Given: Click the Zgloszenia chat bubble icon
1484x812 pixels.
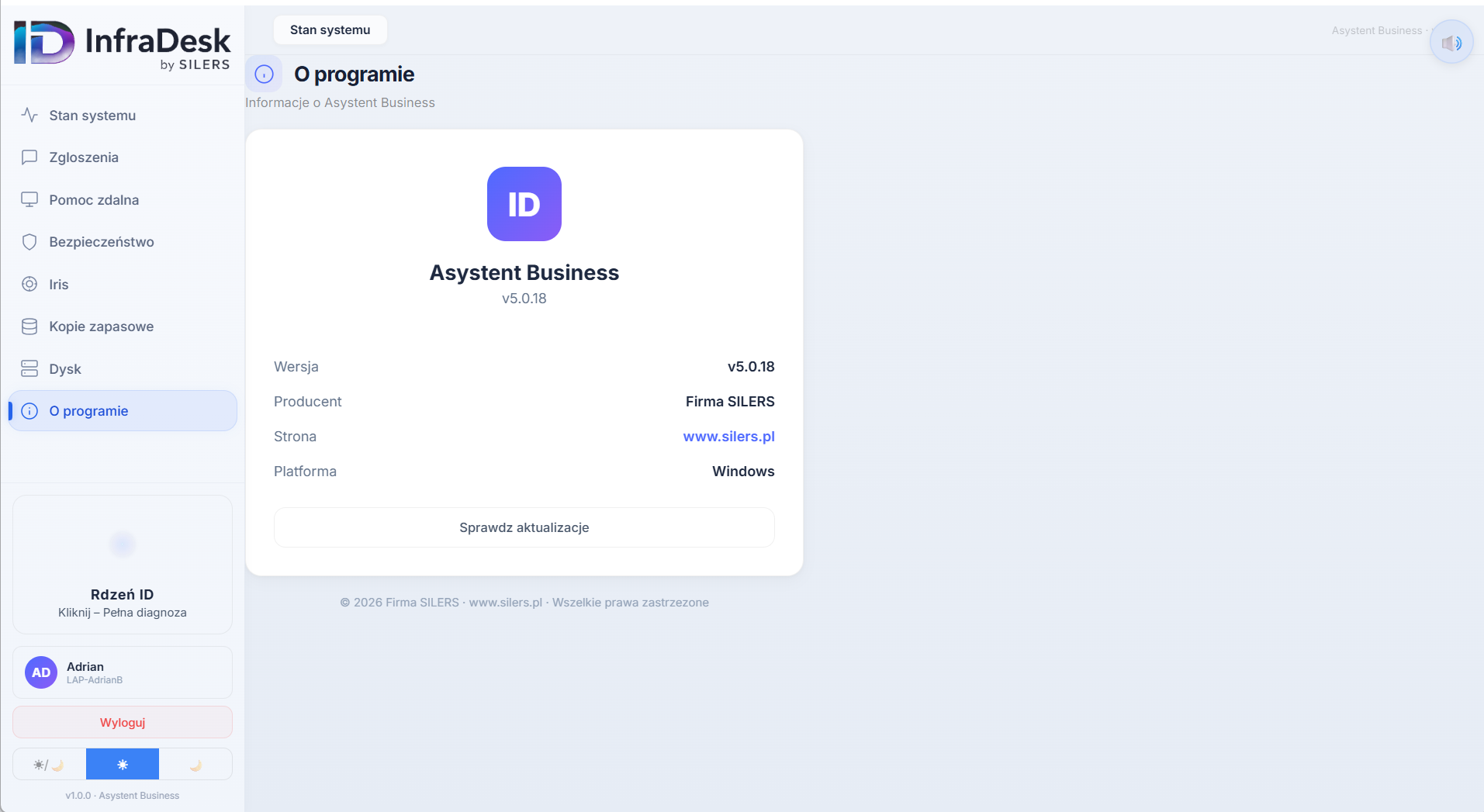Looking at the screenshot, I should (29, 157).
